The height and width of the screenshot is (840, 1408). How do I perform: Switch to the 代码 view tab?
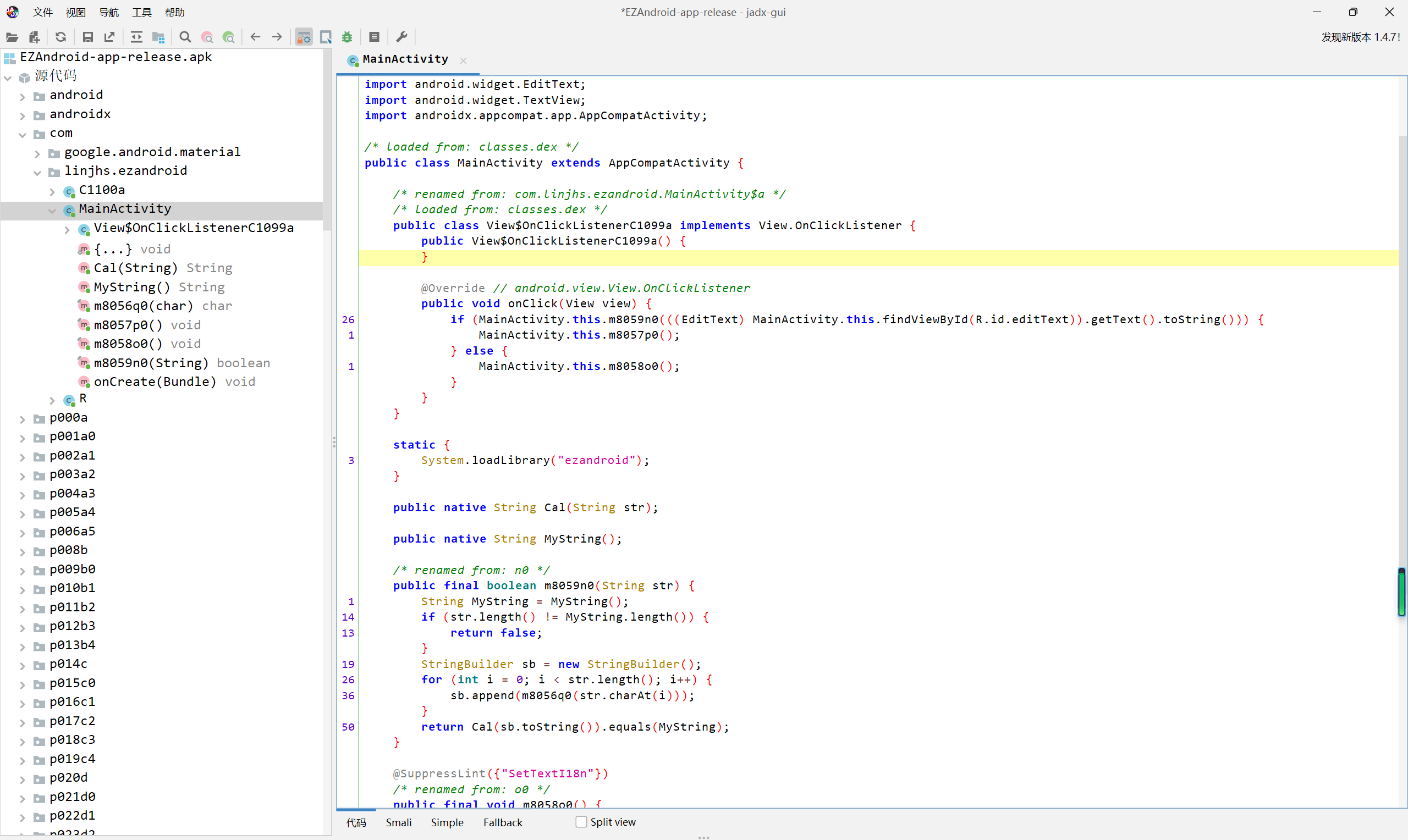[x=356, y=822]
